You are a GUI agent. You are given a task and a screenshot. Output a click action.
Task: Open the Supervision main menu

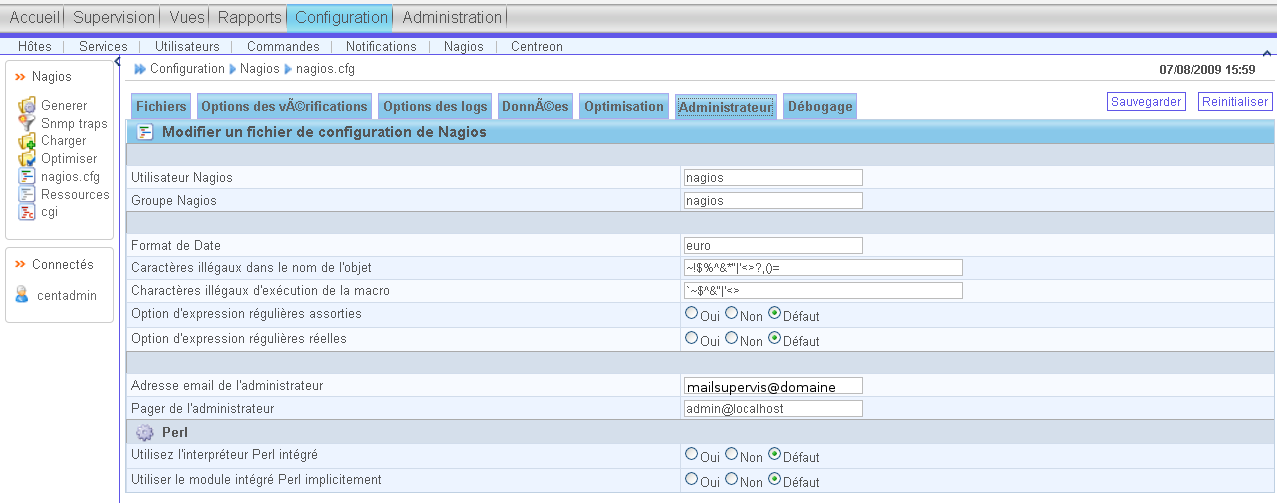[x=114, y=17]
